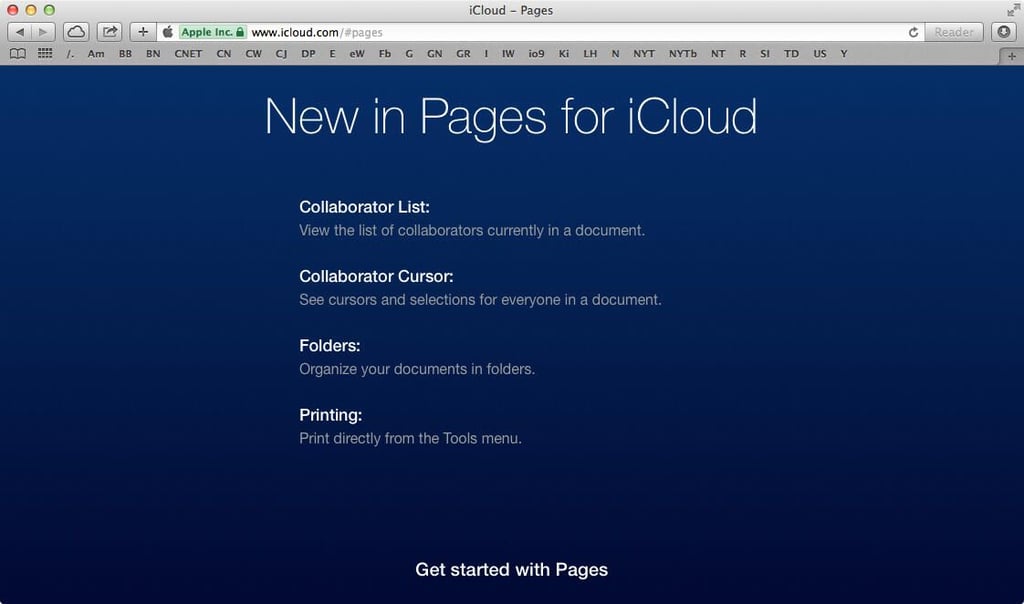Open the CNET bookmark
1024x604 pixels.
pyautogui.click(x=188, y=54)
